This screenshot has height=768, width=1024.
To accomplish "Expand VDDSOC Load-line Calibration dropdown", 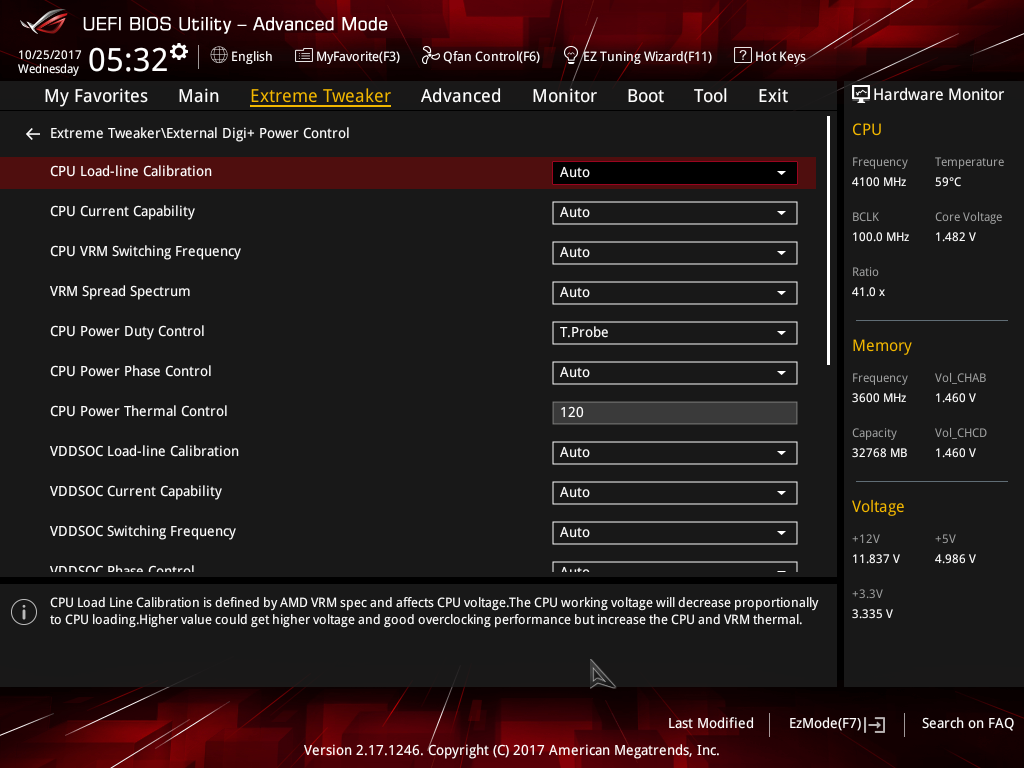I will tap(675, 453).
